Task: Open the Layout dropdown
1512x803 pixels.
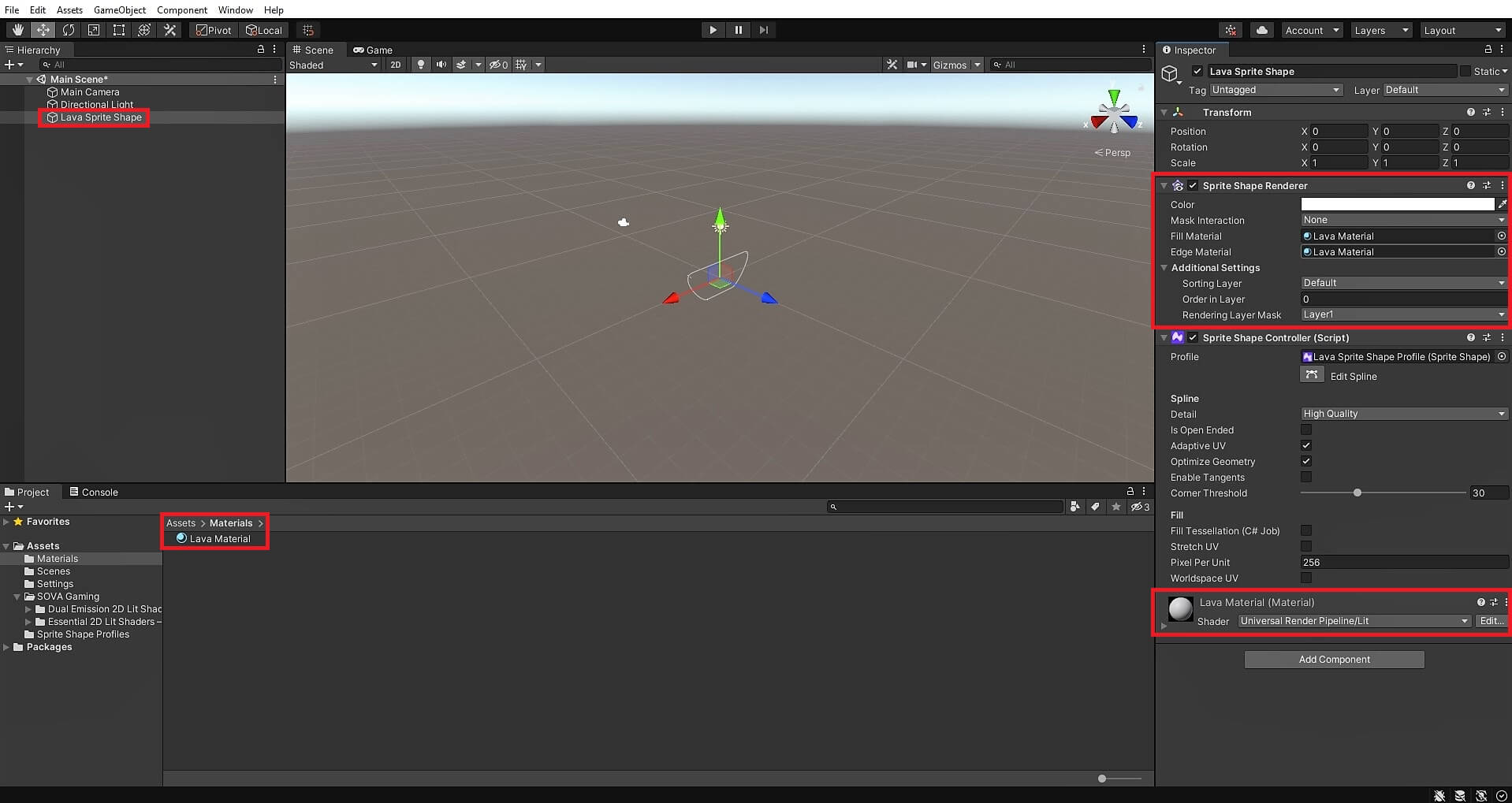Action: (x=1462, y=30)
